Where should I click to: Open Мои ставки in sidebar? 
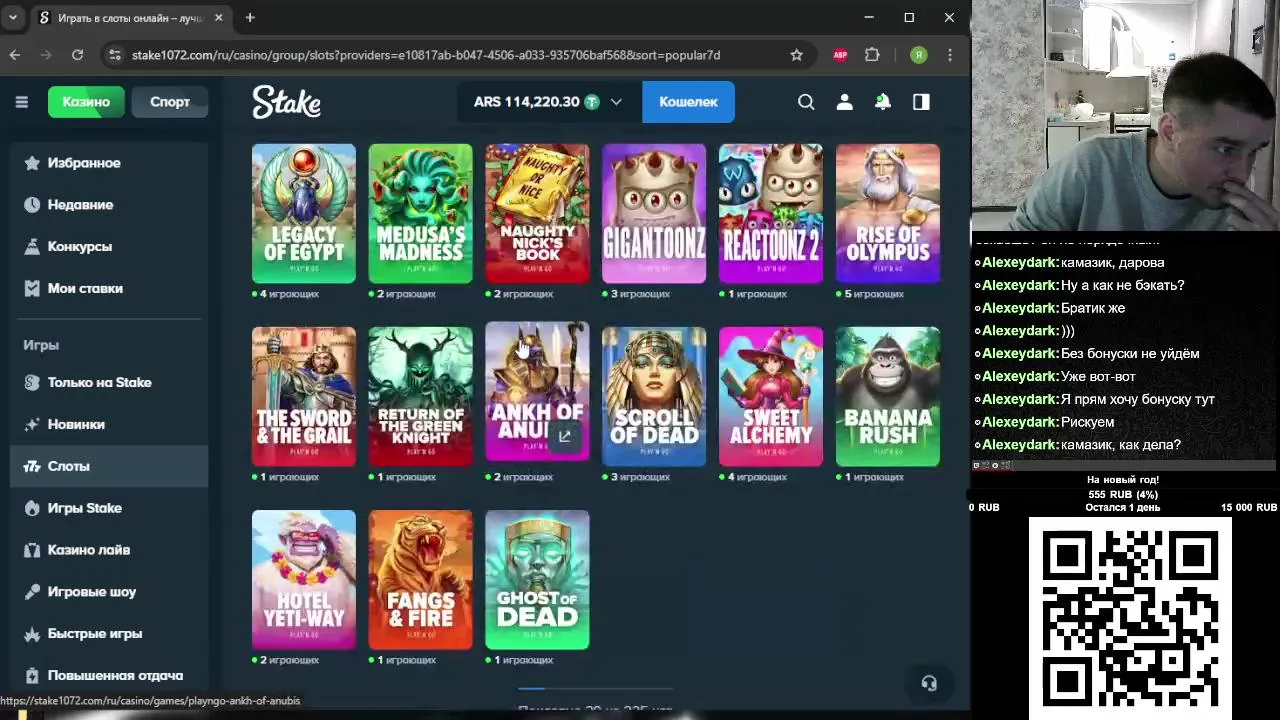pos(109,288)
